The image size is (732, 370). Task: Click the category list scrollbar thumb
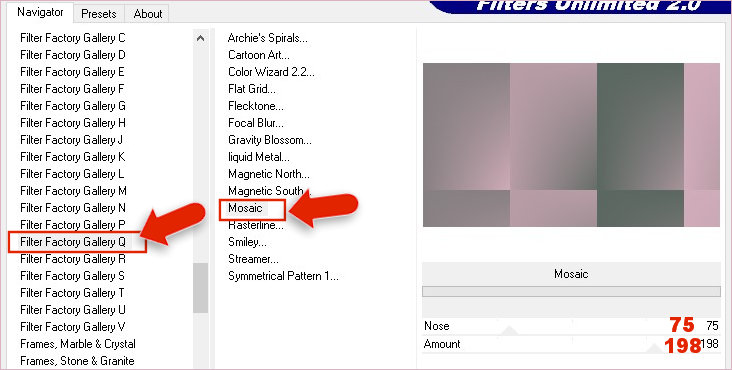pos(200,287)
